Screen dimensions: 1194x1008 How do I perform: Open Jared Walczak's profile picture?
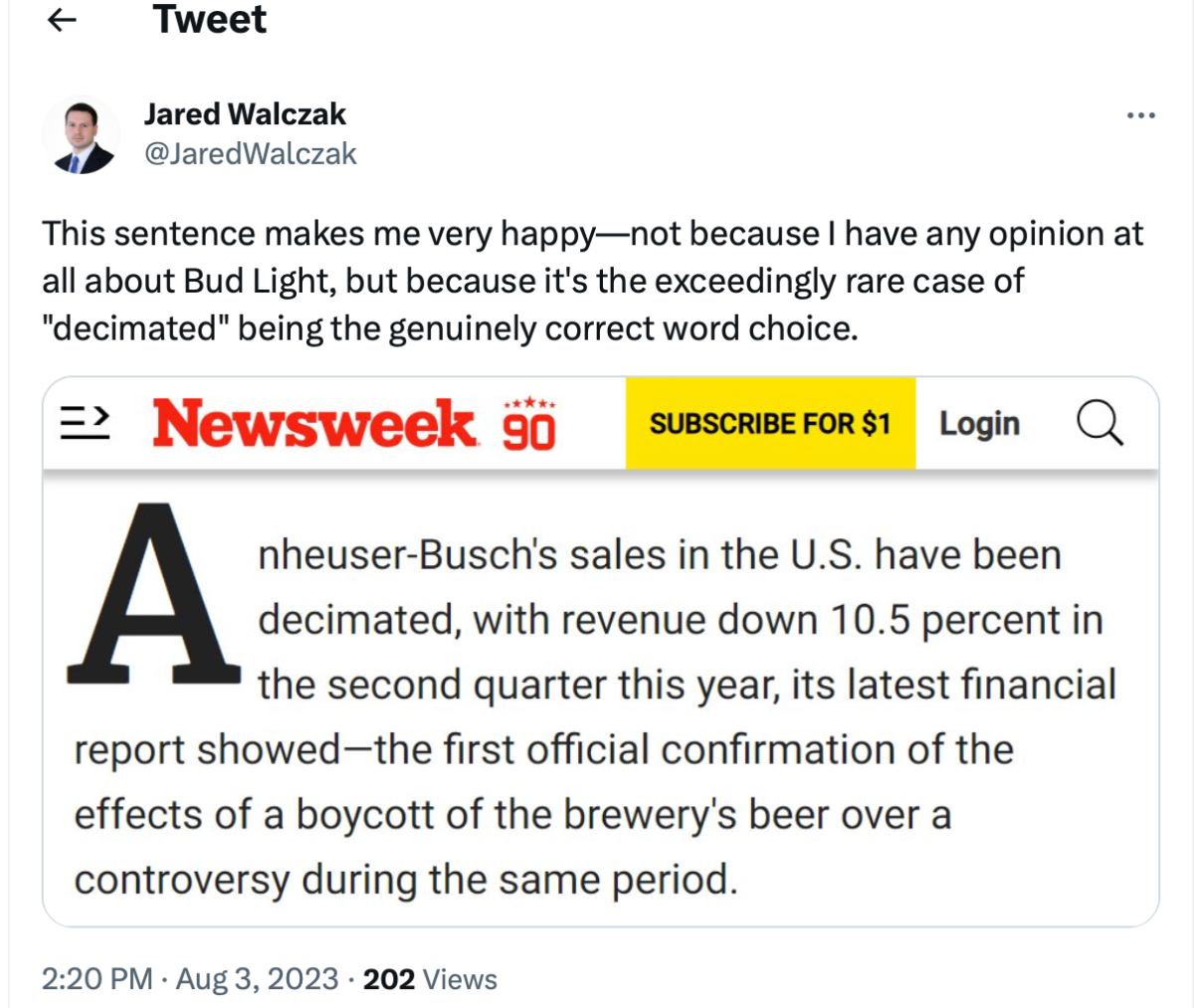tap(80, 135)
